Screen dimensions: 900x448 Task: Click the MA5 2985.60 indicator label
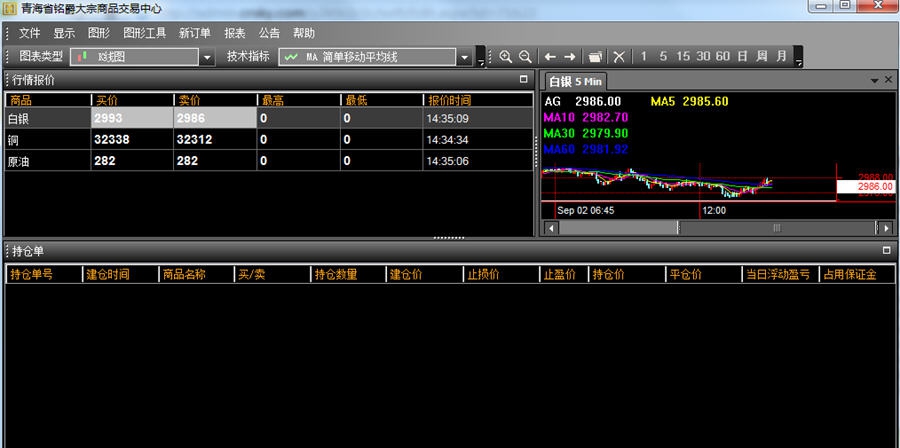point(689,102)
